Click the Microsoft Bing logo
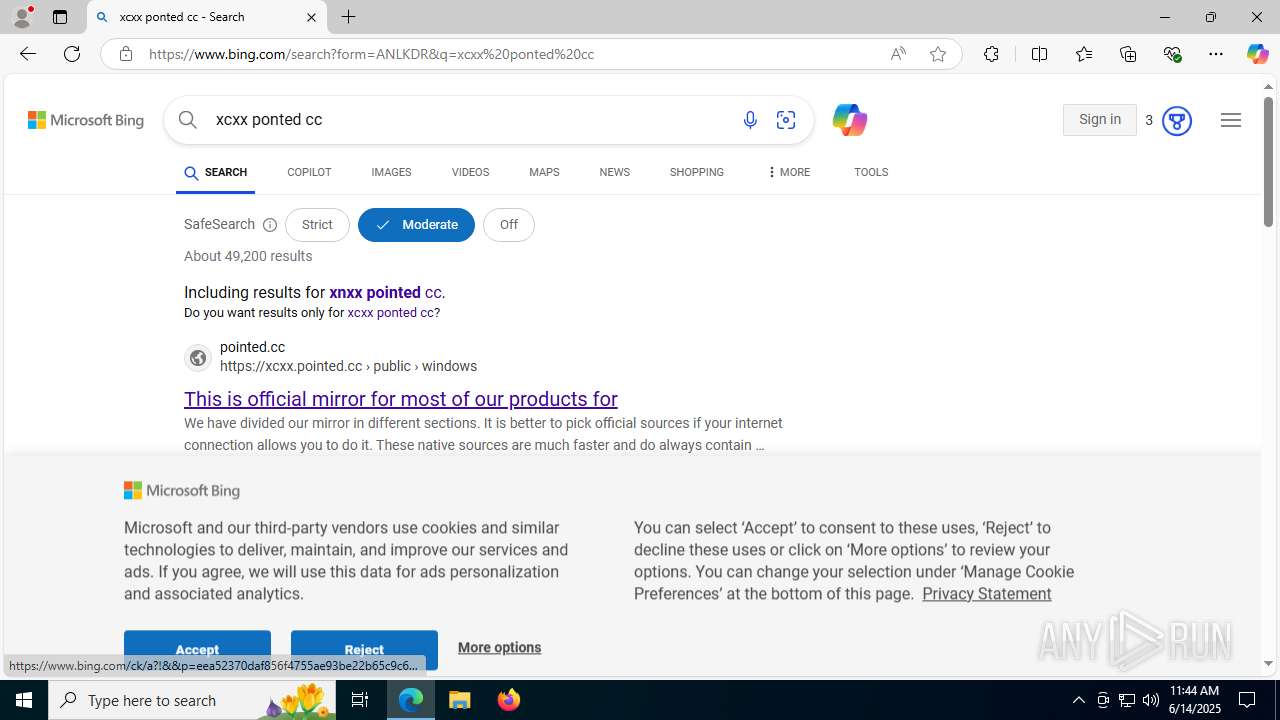The image size is (1280, 720). click(86, 120)
